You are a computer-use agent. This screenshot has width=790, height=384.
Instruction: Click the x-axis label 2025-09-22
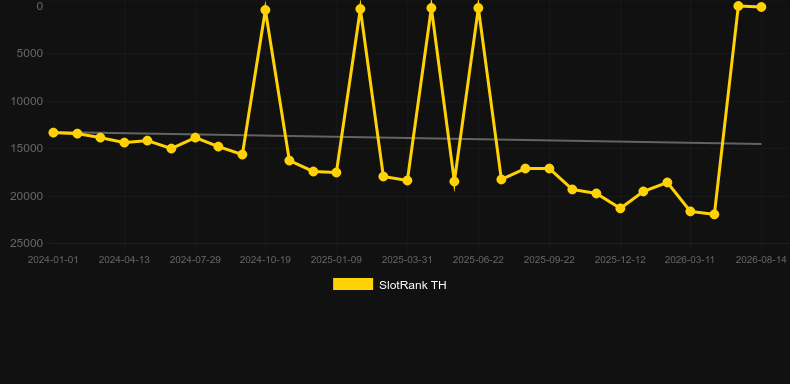[x=549, y=260]
